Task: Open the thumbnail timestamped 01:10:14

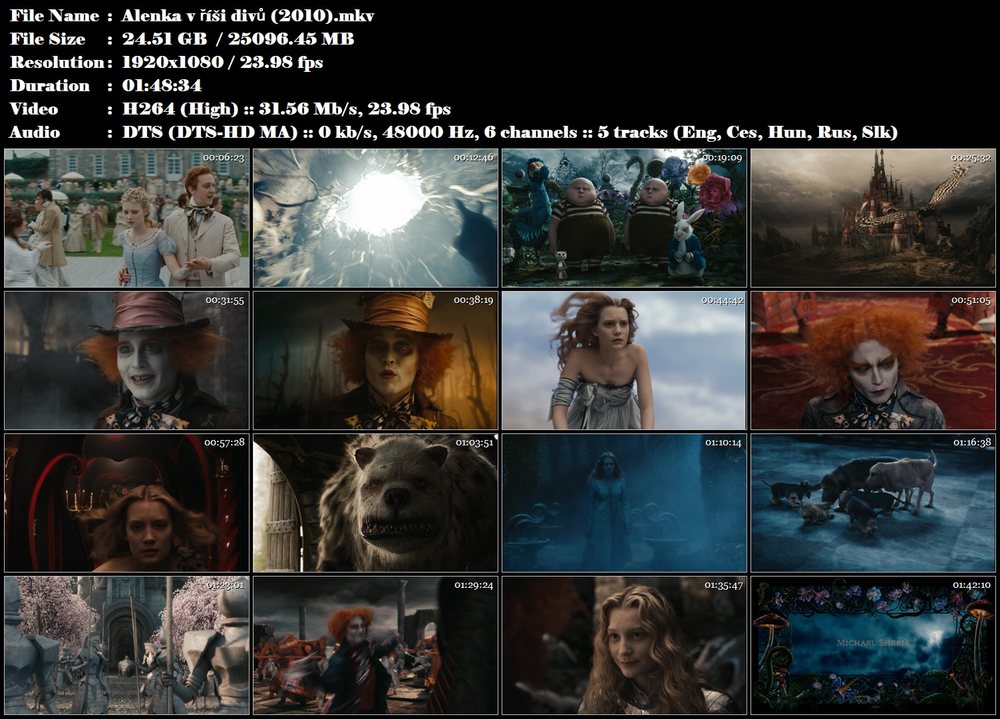Action: point(624,503)
